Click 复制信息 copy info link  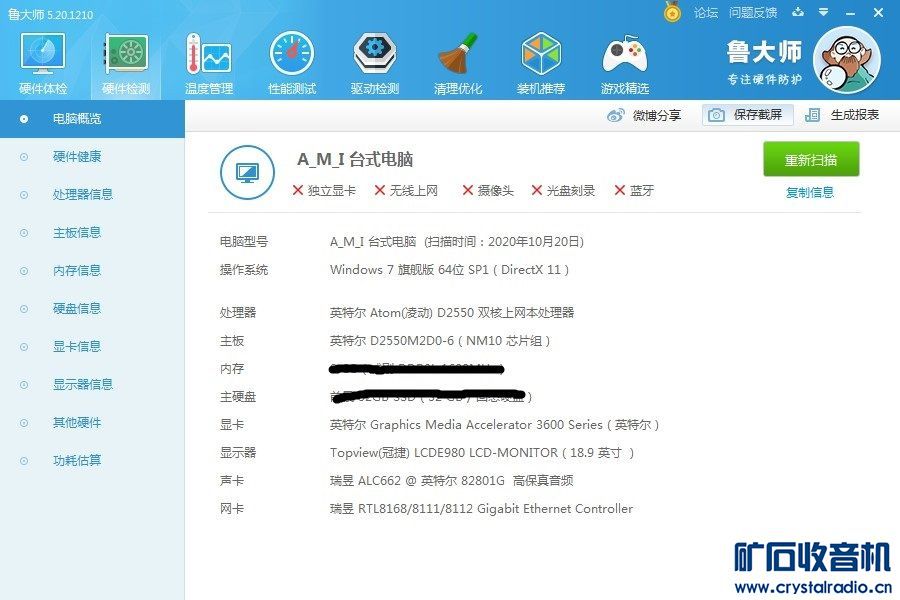[x=810, y=192]
